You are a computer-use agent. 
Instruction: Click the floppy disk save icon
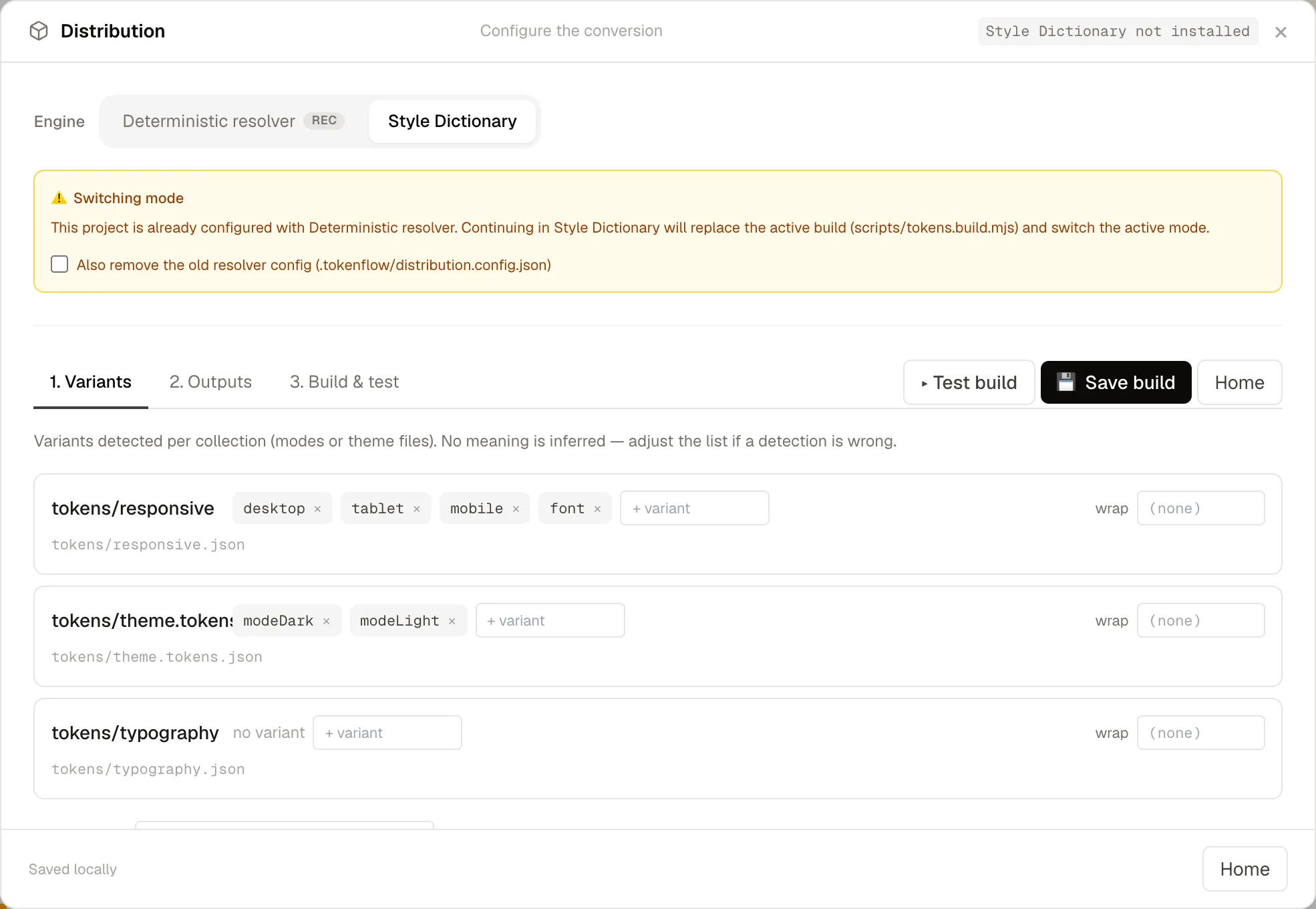1066,382
